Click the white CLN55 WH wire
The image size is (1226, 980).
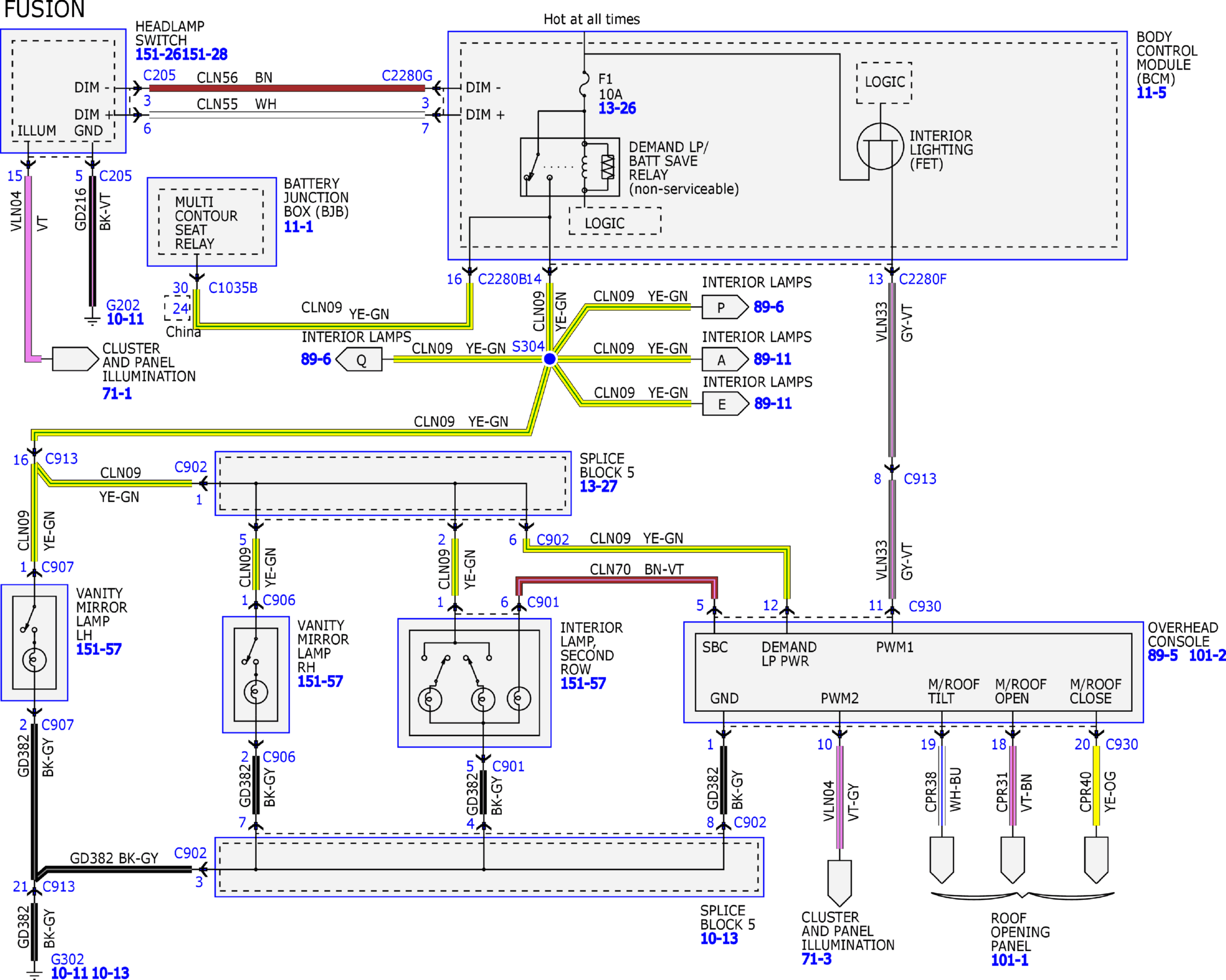pos(287,115)
